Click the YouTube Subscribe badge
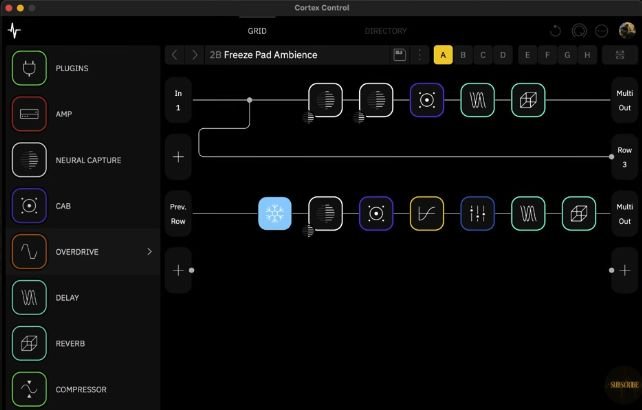This screenshot has width=642, height=410. pos(624,385)
